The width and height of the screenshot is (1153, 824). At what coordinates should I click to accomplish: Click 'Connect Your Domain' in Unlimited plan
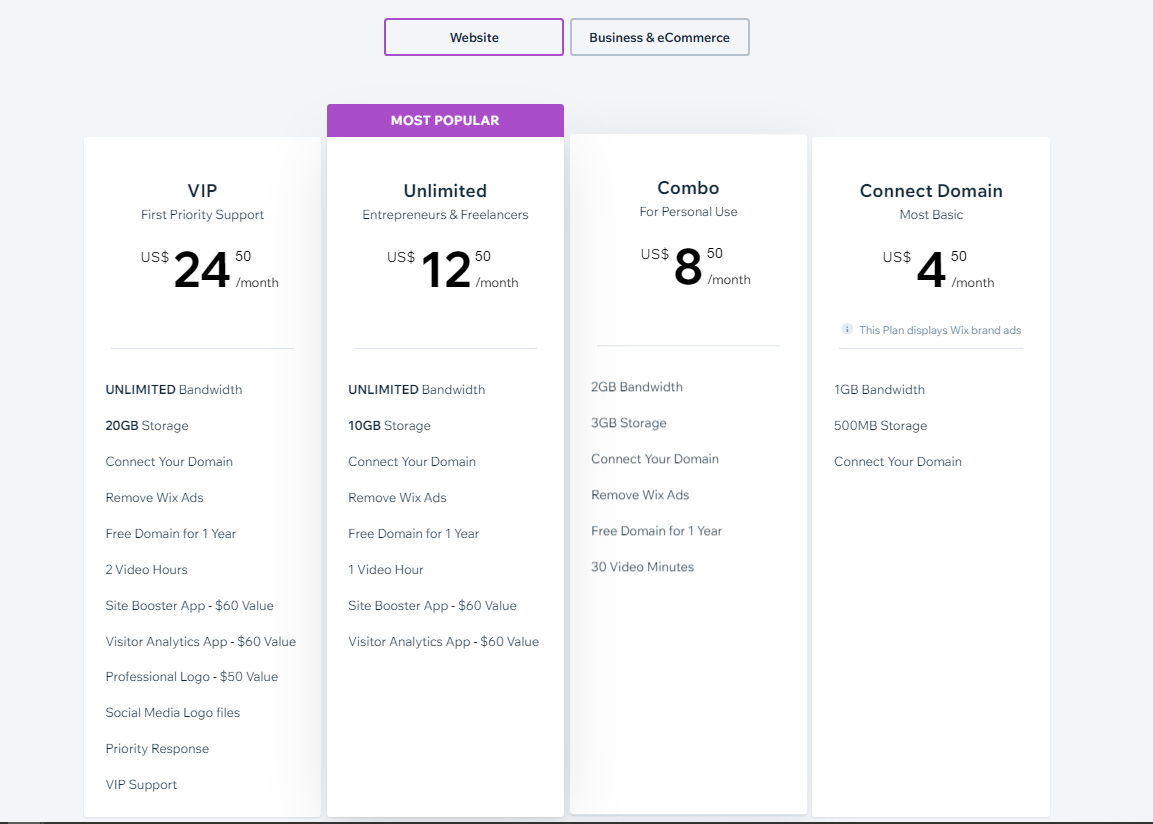[412, 462]
